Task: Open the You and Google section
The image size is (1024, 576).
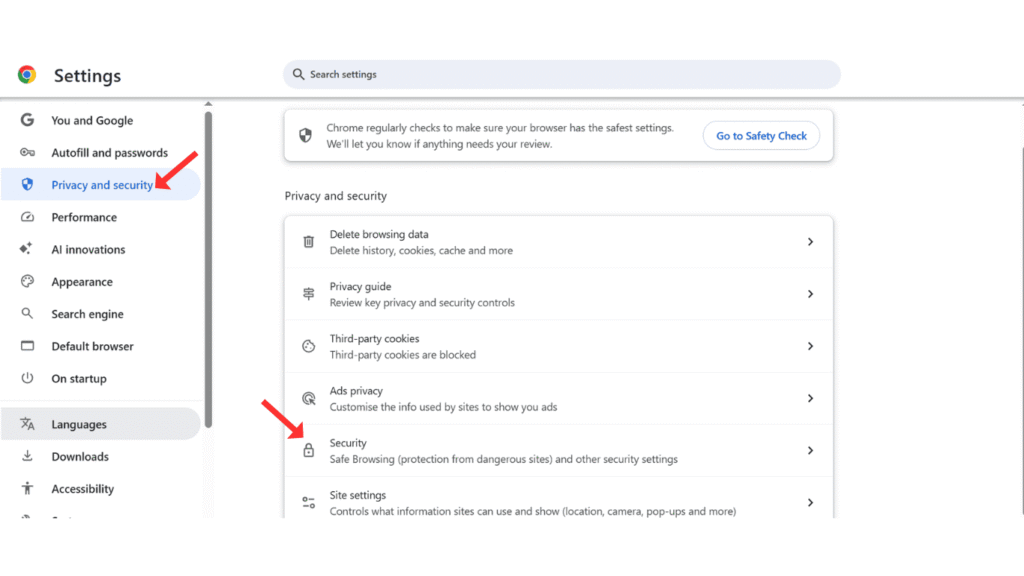Action: point(92,120)
